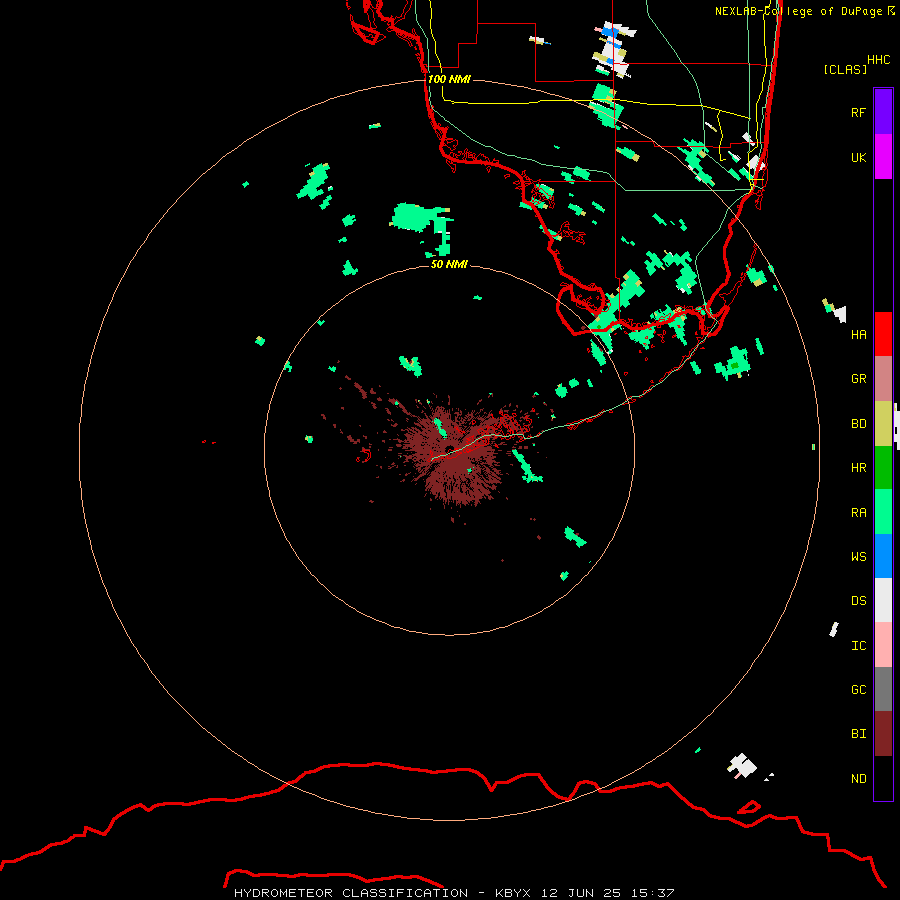Click the [CLAS] legend header

[845, 69]
